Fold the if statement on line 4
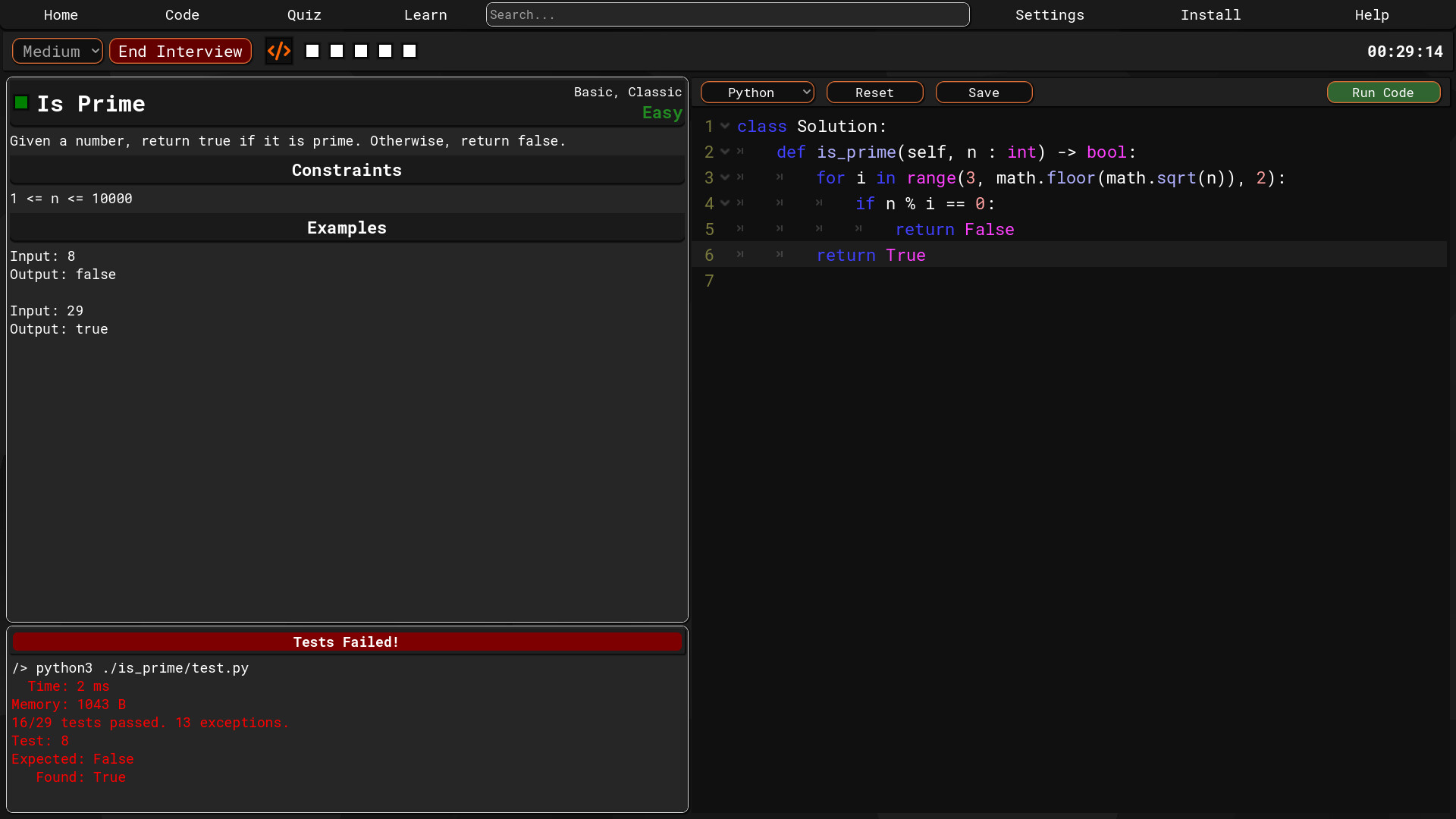 click(726, 203)
